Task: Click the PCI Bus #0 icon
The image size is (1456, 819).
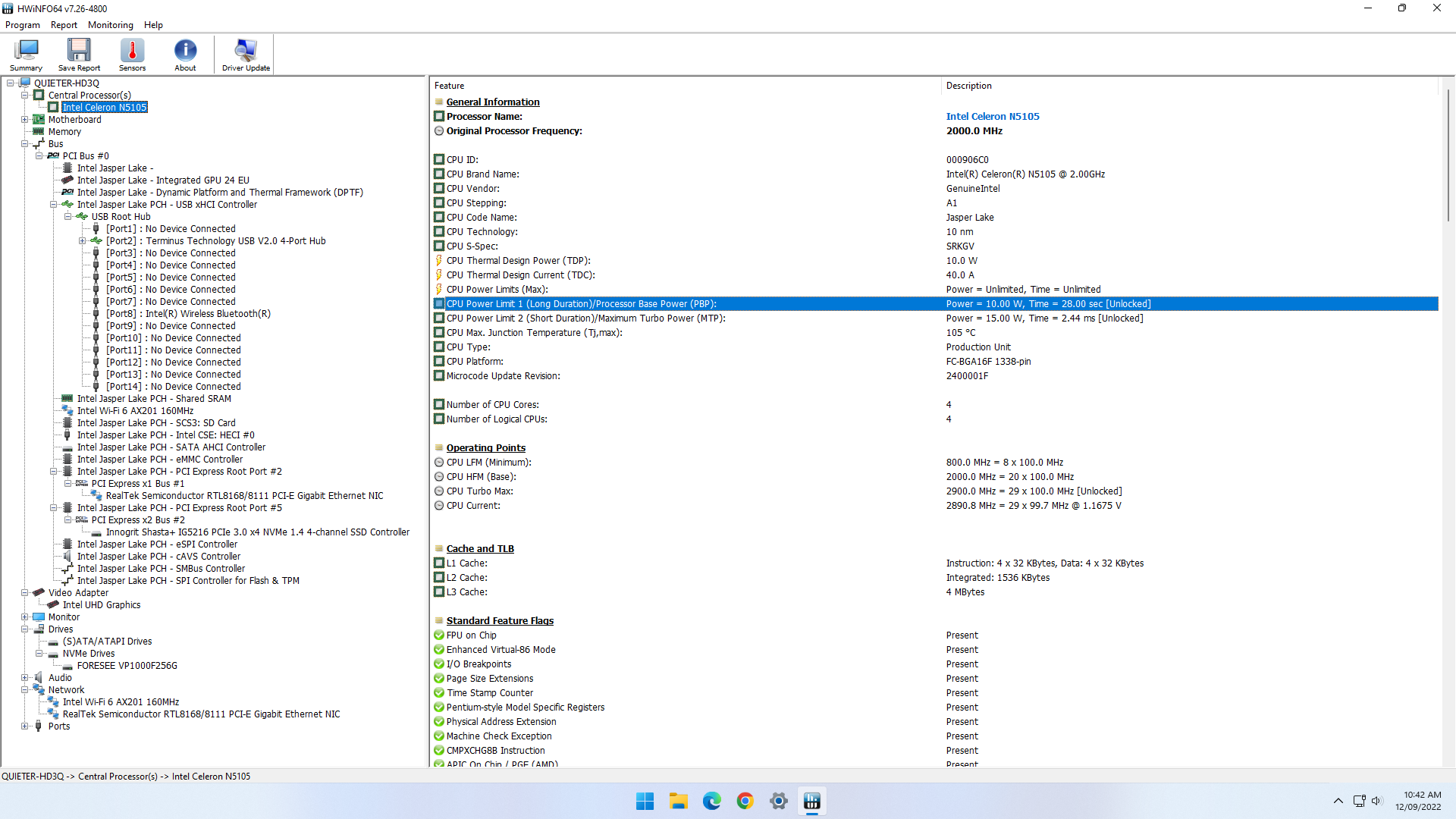Action: coord(53,156)
